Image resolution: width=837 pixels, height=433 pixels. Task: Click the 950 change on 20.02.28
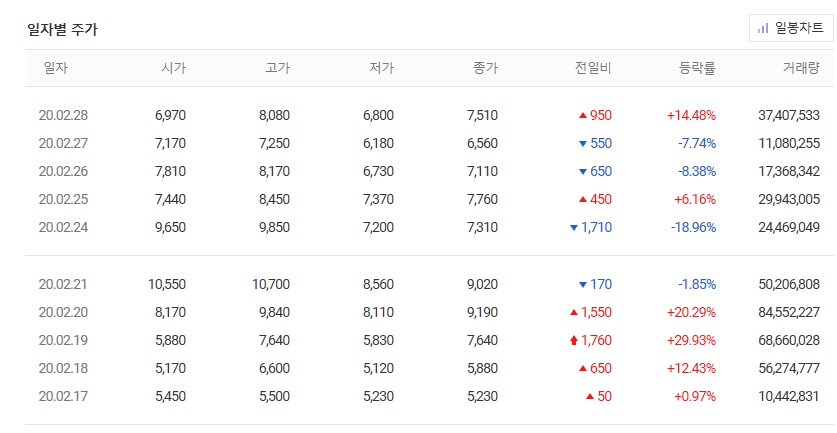595,115
